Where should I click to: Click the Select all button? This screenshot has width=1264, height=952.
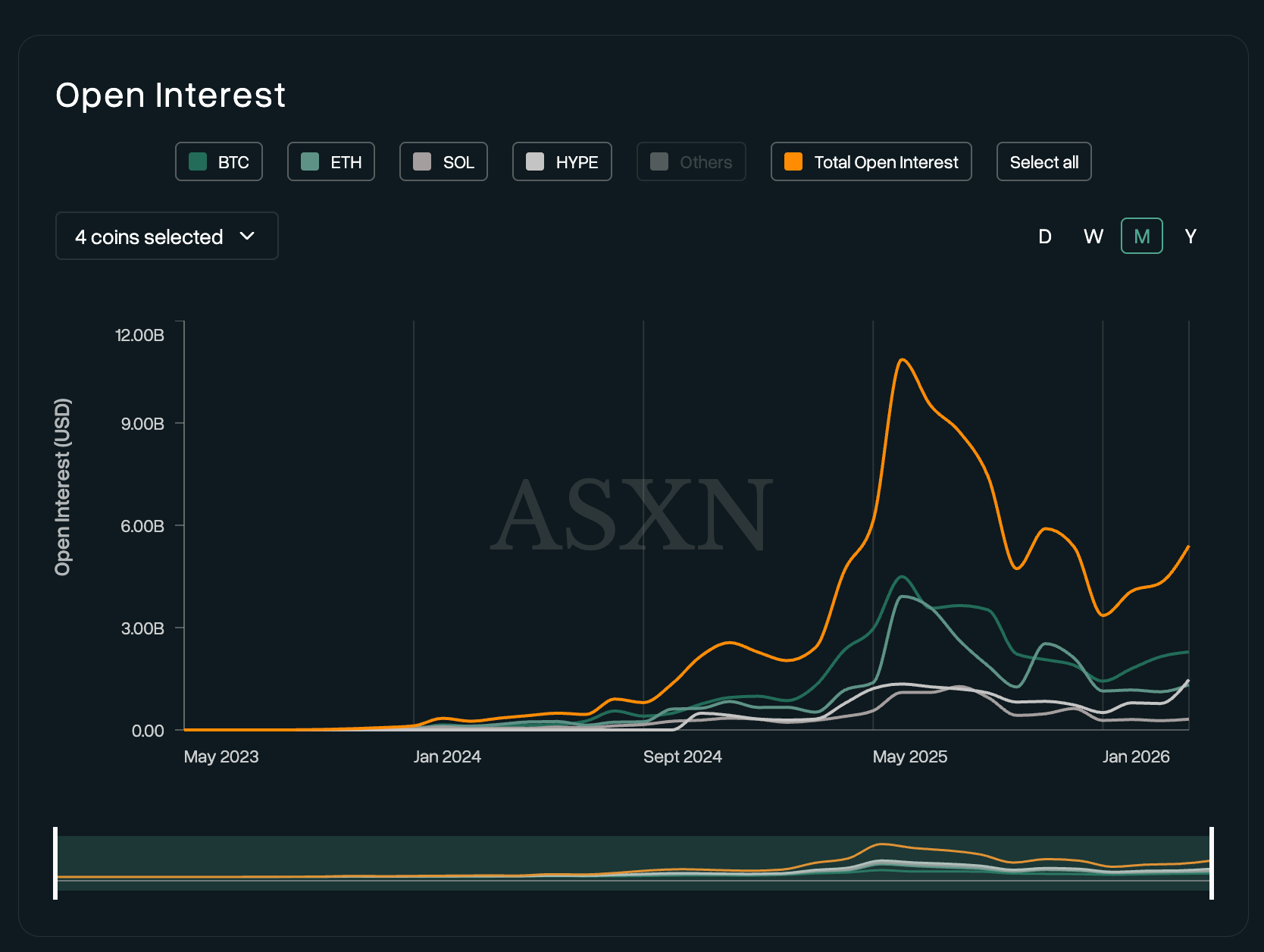(1044, 161)
